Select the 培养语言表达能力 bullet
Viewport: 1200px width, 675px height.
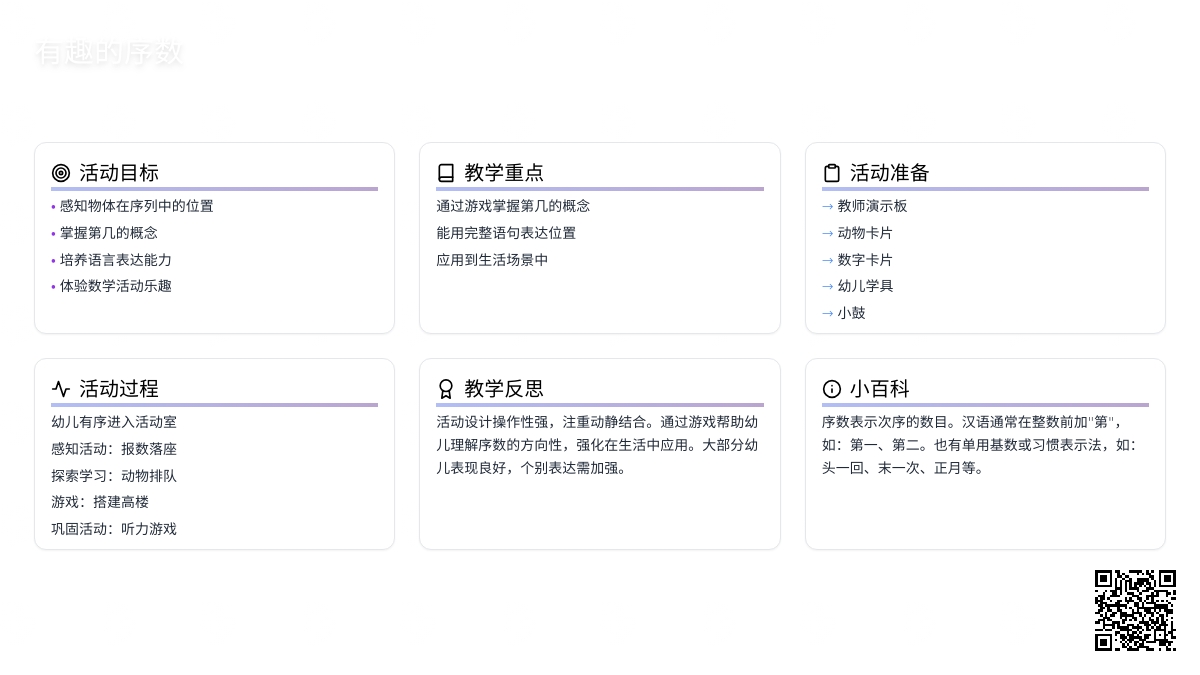tap(115, 260)
